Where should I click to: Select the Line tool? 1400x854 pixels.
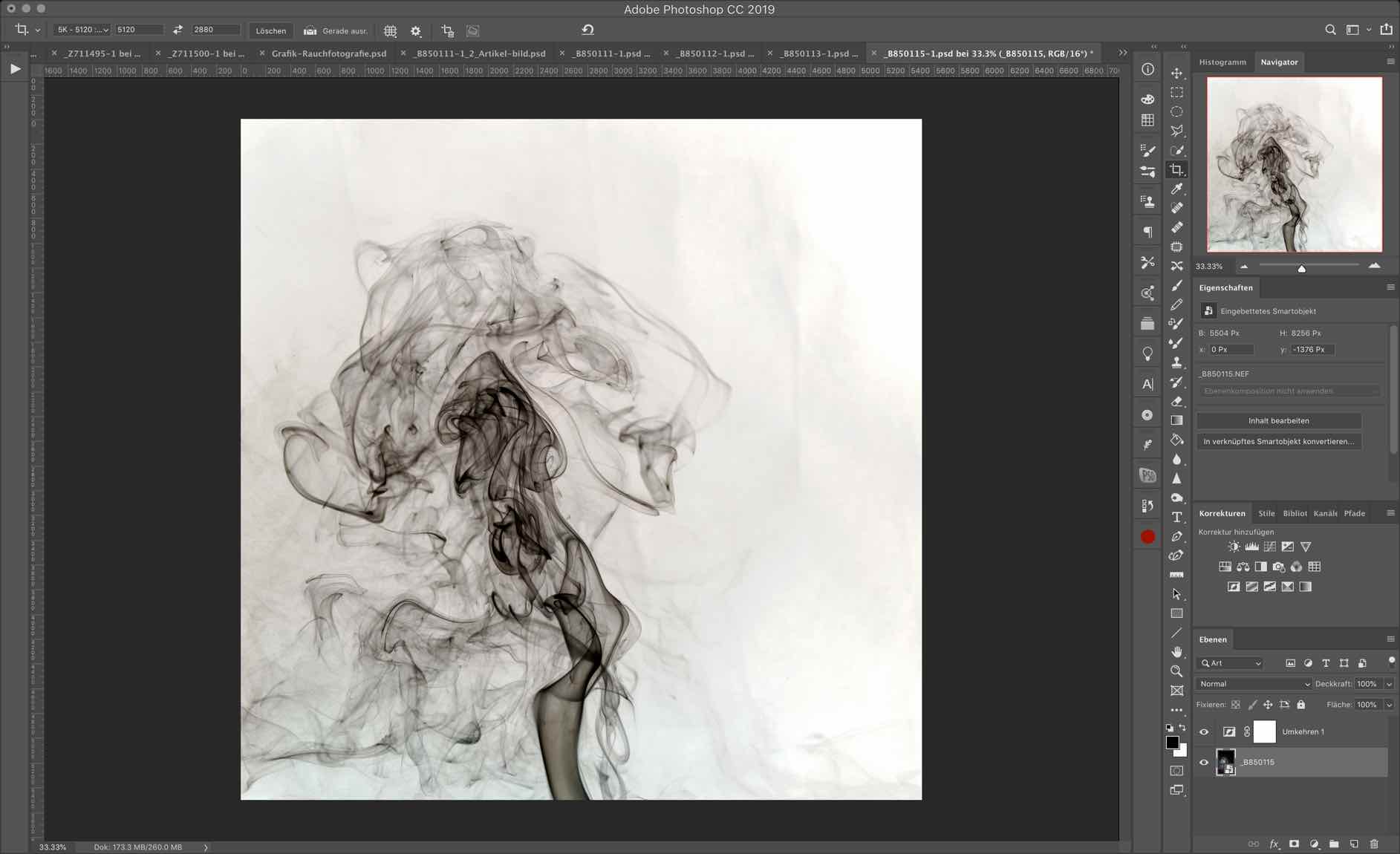(1176, 633)
